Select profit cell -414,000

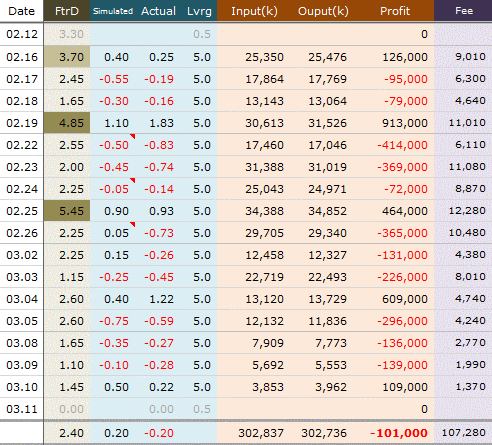(402, 145)
